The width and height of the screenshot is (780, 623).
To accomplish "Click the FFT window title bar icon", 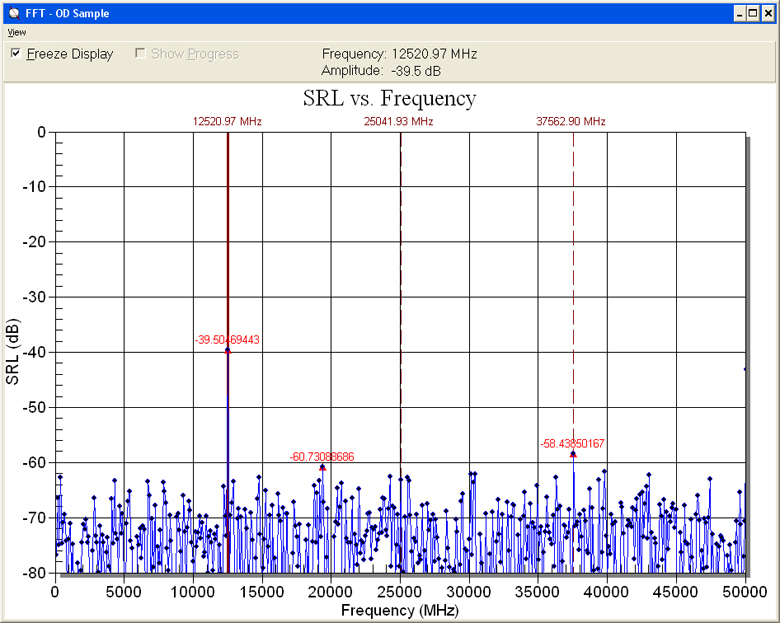I will [x=12, y=13].
